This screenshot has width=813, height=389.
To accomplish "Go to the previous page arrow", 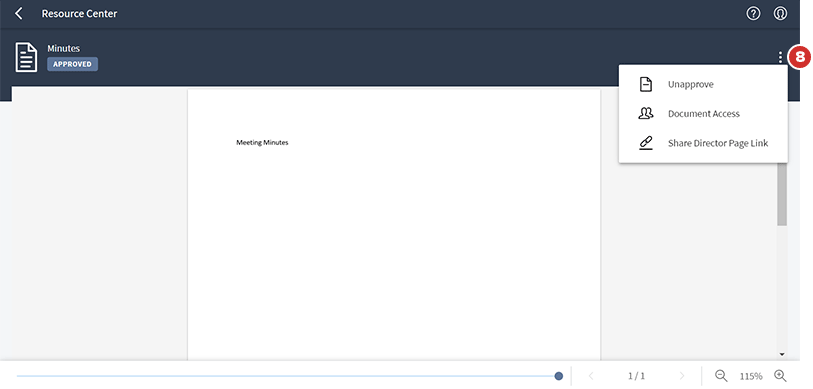I will 591,376.
